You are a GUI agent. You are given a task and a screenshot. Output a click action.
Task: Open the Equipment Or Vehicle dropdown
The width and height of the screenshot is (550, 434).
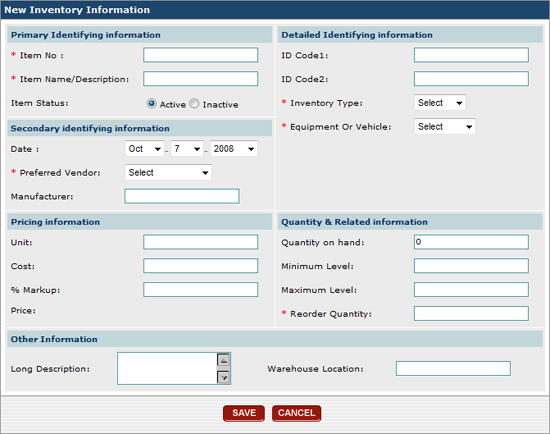445,126
